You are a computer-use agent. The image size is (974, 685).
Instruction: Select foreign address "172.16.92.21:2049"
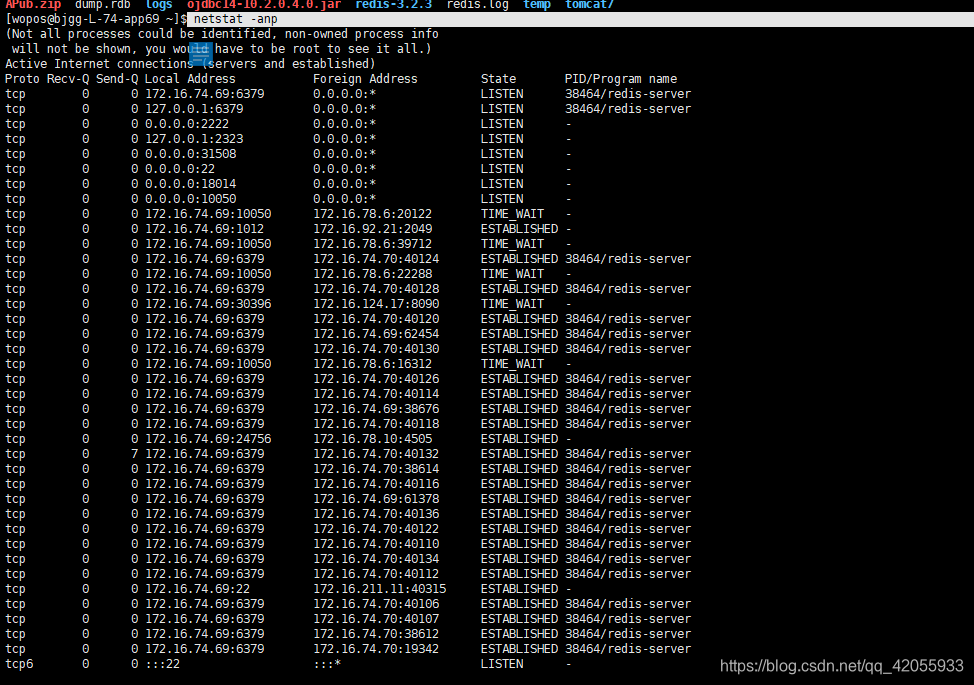point(372,229)
